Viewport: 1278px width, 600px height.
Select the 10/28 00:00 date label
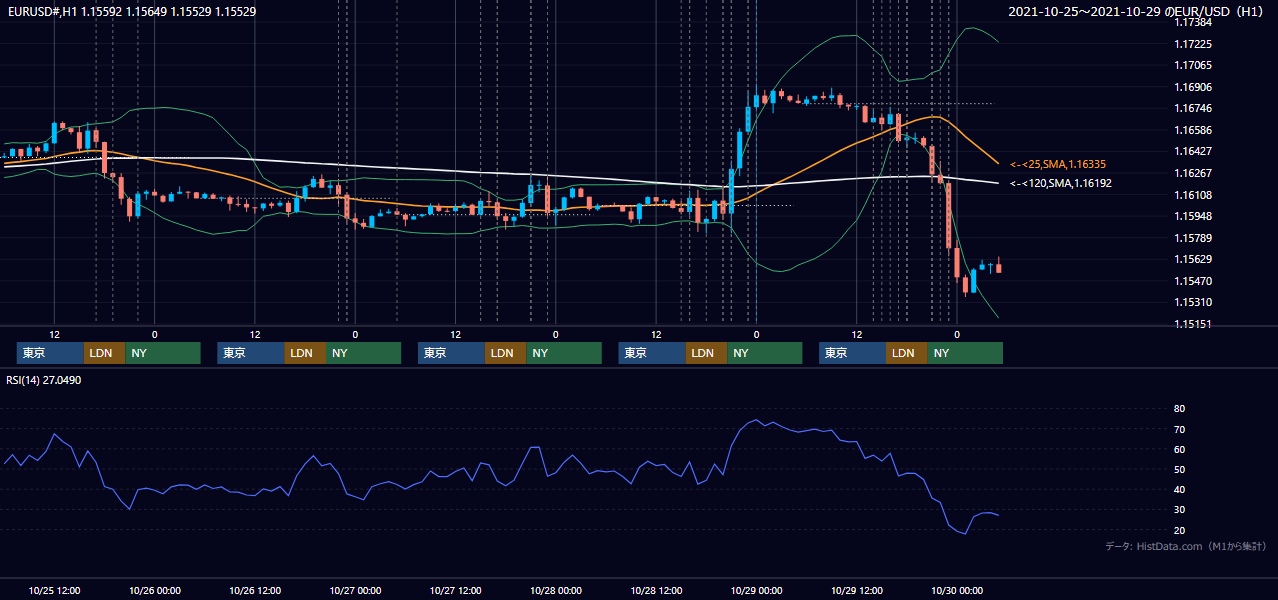[556, 590]
